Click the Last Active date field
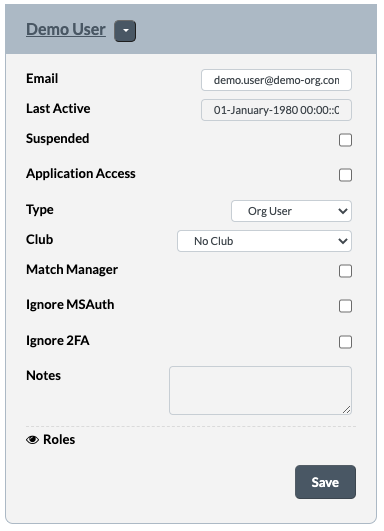Image resolution: width=384 pixels, height=531 pixels. [x=276, y=110]
